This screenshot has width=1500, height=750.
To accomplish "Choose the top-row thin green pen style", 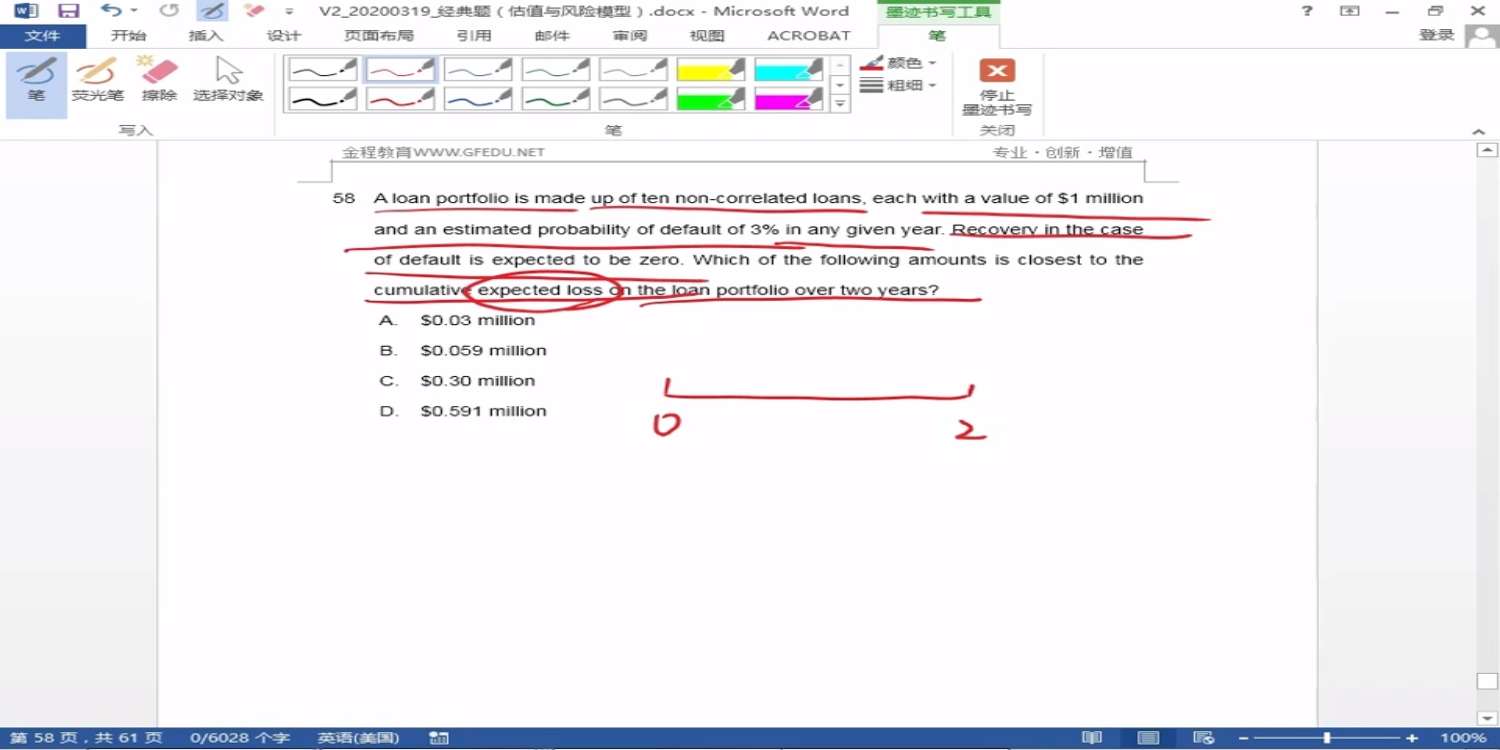I will click(x=556, y=69).
